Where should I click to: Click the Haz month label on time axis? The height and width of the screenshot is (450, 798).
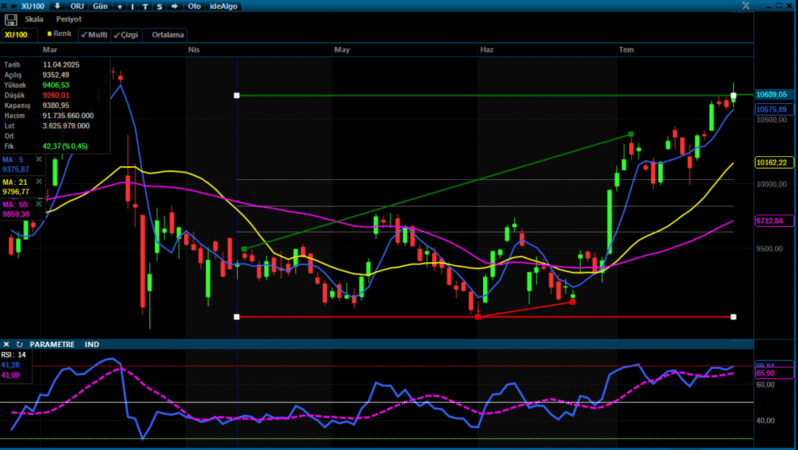487,50
